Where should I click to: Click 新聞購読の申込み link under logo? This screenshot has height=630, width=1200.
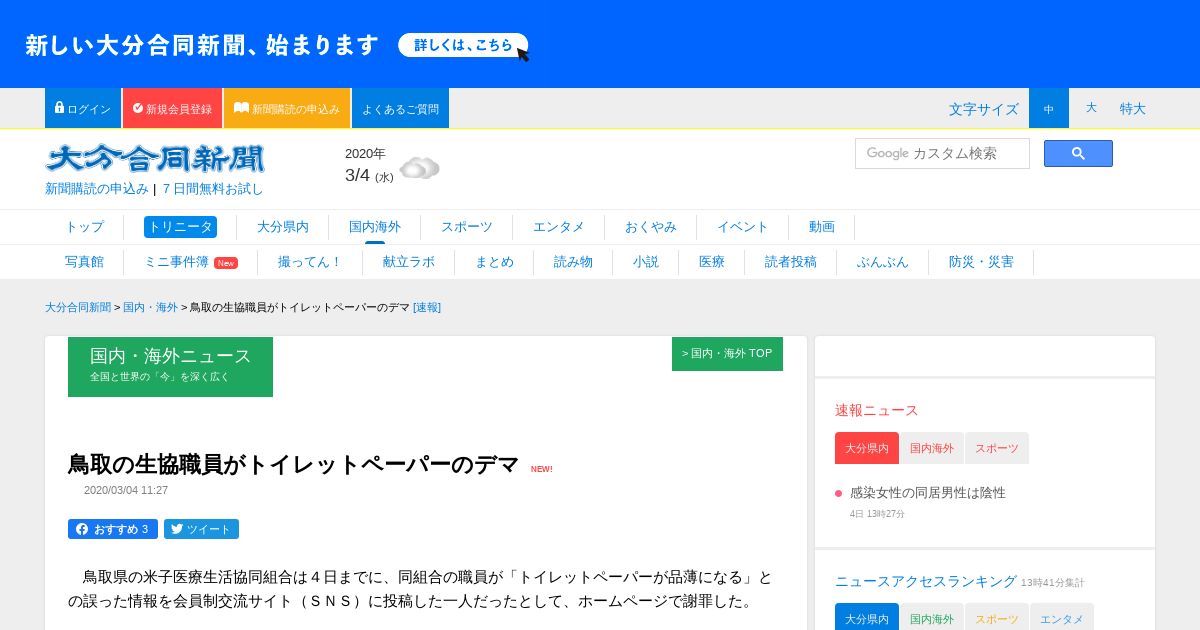pos(97,188)
